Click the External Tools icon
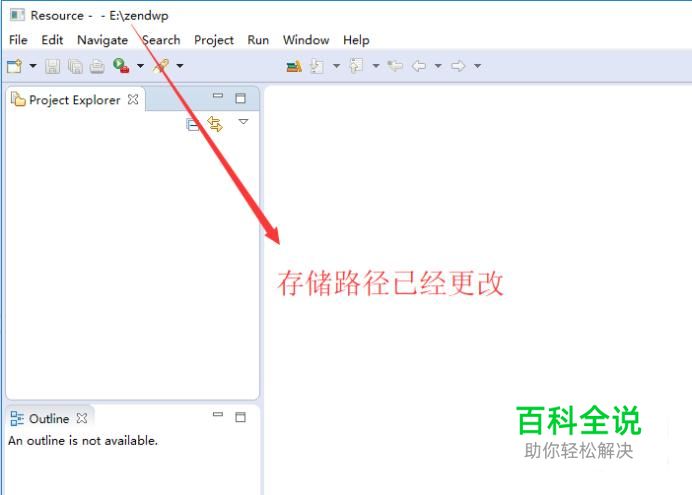Viewport: 692px width, 495px height. 161,66
